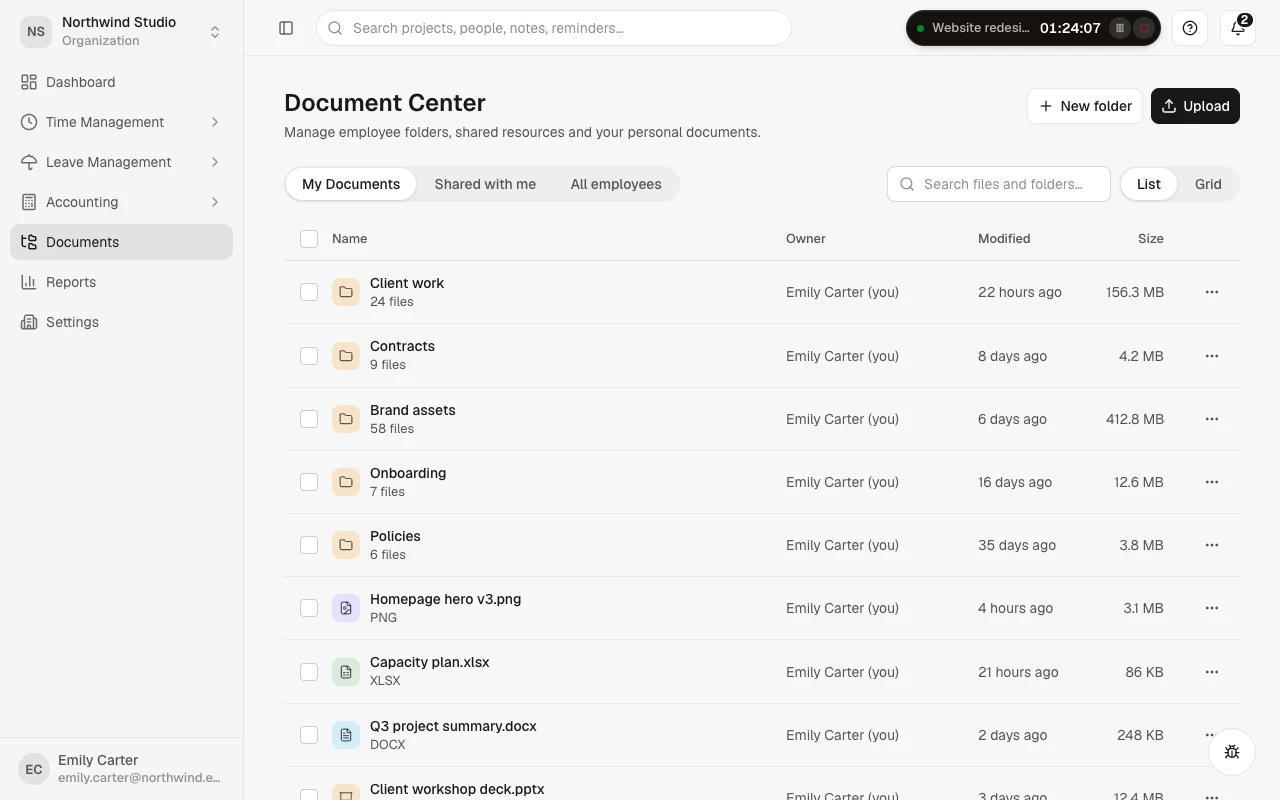Toggle the sidebar collapse icon
Screen dimensions: 1280x800
coord(286,28)
